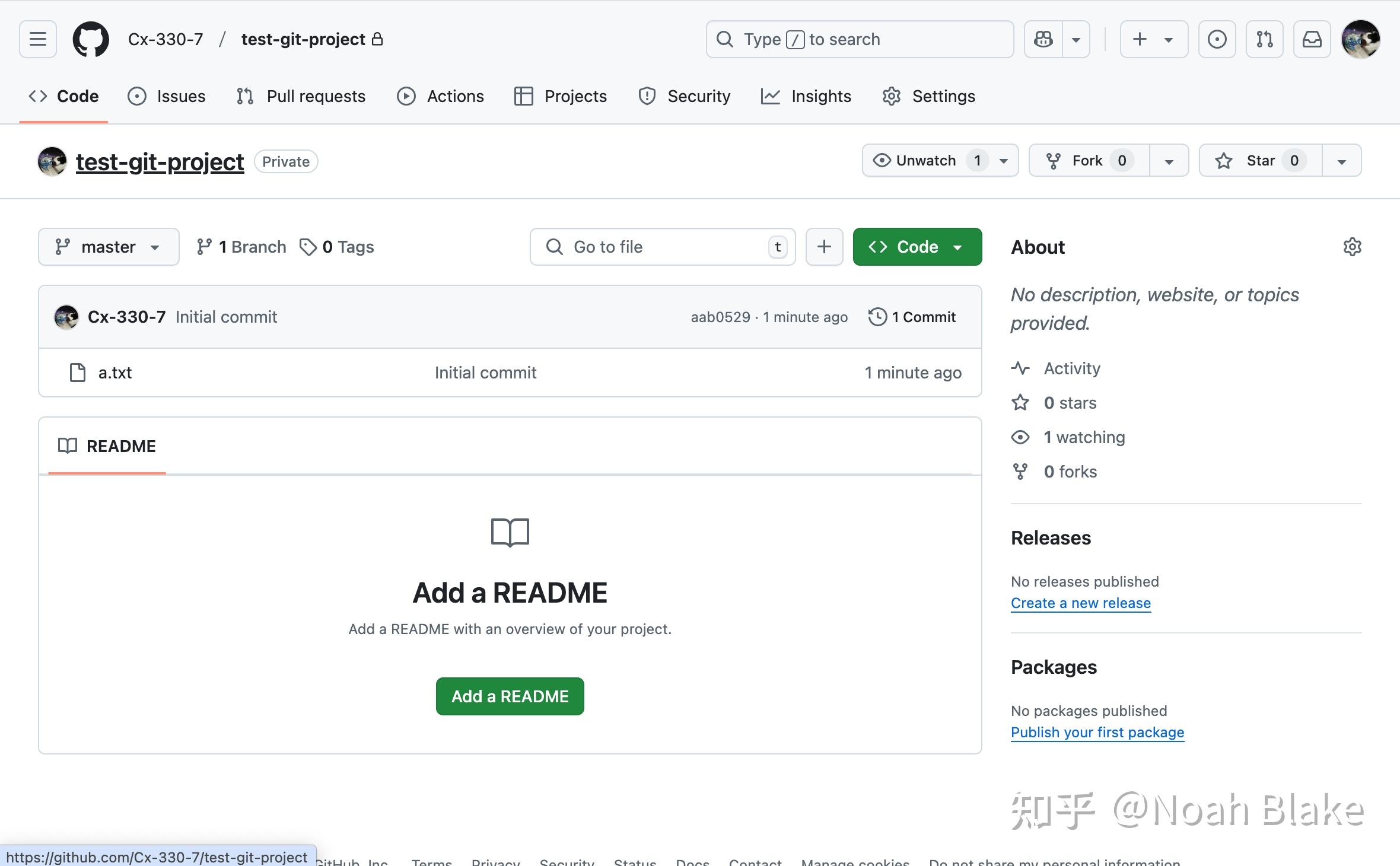The width and height of the screenshot is (1400, 866).
Task: Open the Copilot menu icon in header
Action: pyautogui.click(x=1043, y=39)
